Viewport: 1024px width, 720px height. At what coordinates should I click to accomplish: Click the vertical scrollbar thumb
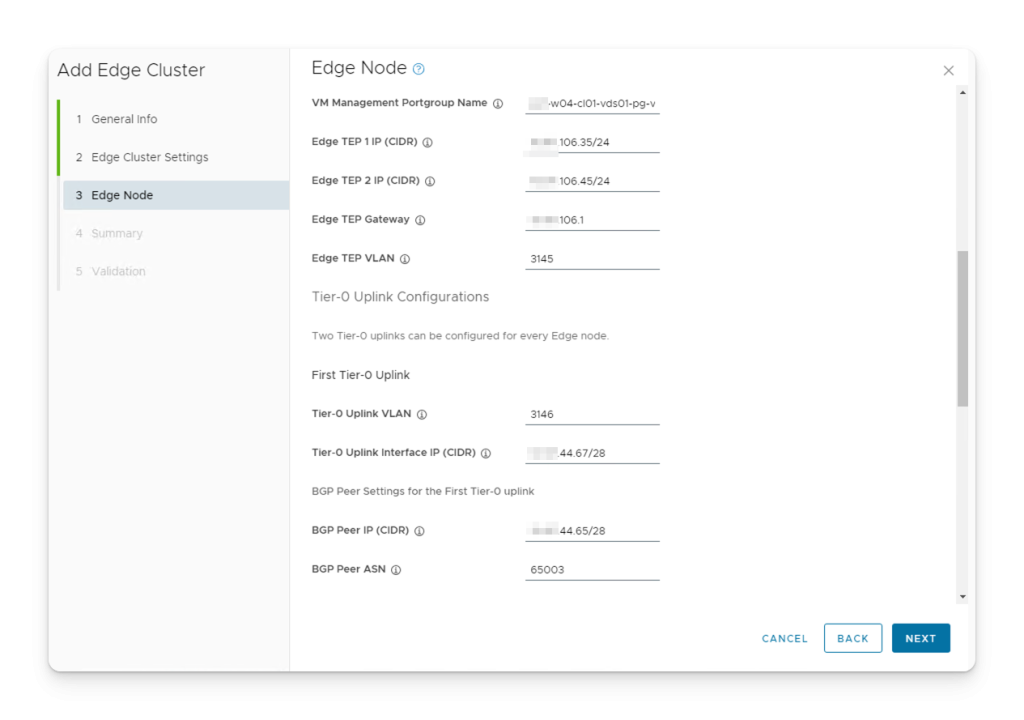962,328
